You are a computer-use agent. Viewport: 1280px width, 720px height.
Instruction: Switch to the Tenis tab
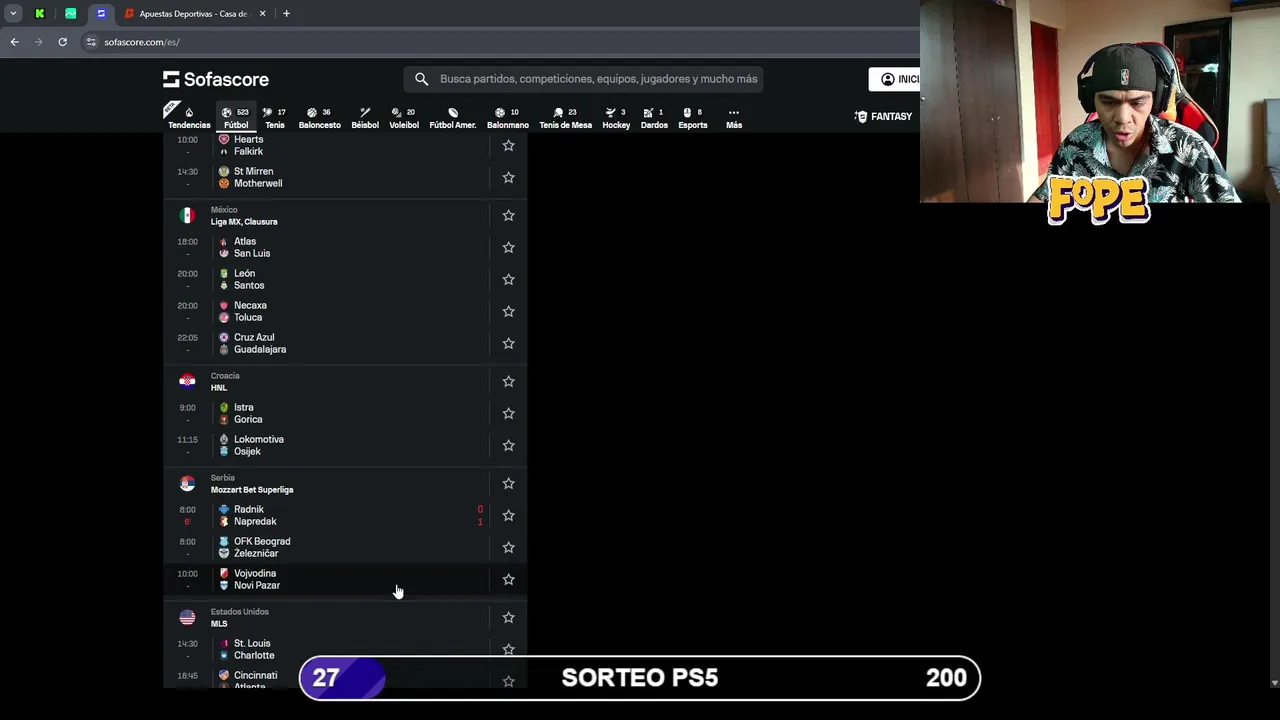pos(274,118)
